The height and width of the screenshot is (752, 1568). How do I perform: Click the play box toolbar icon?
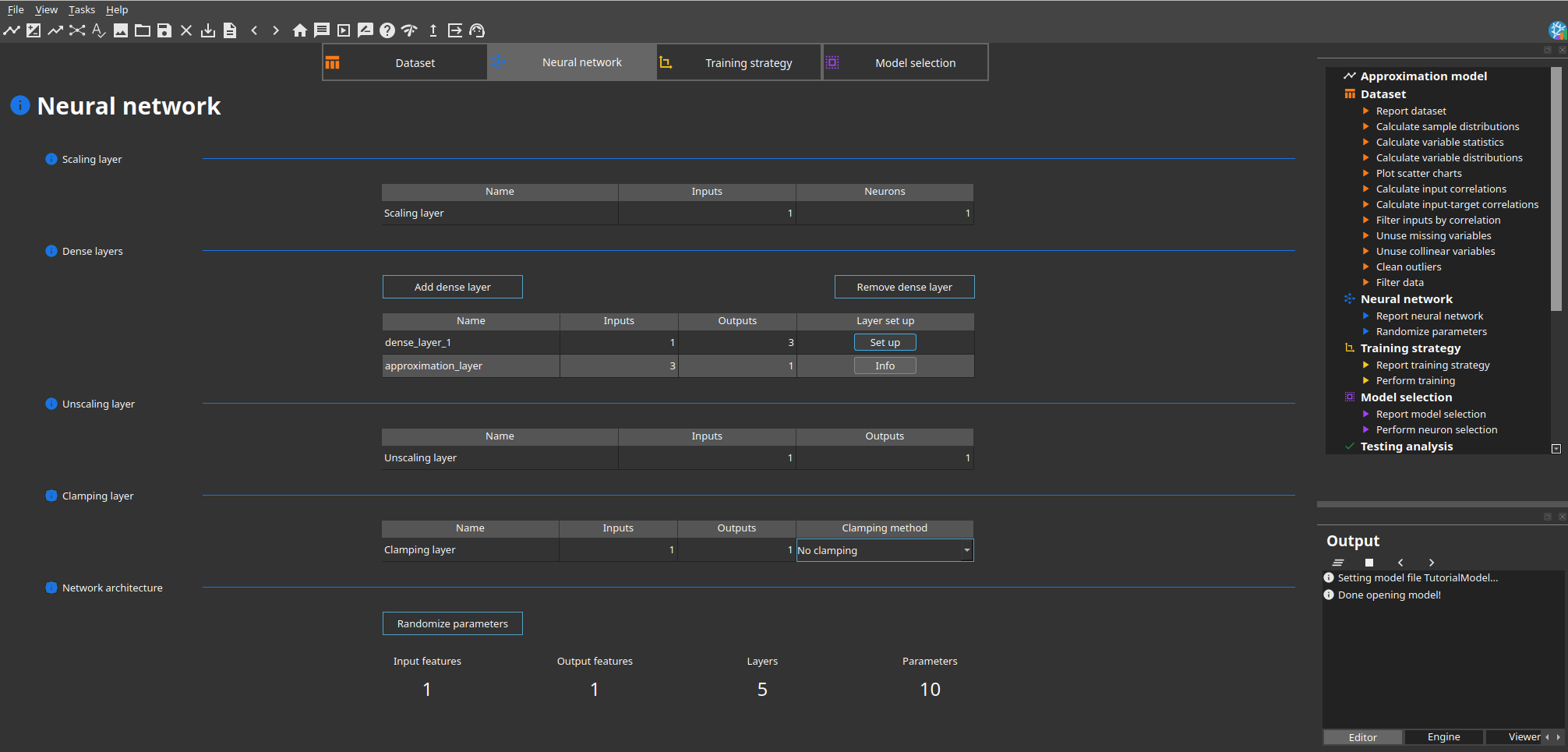(344, 30)
